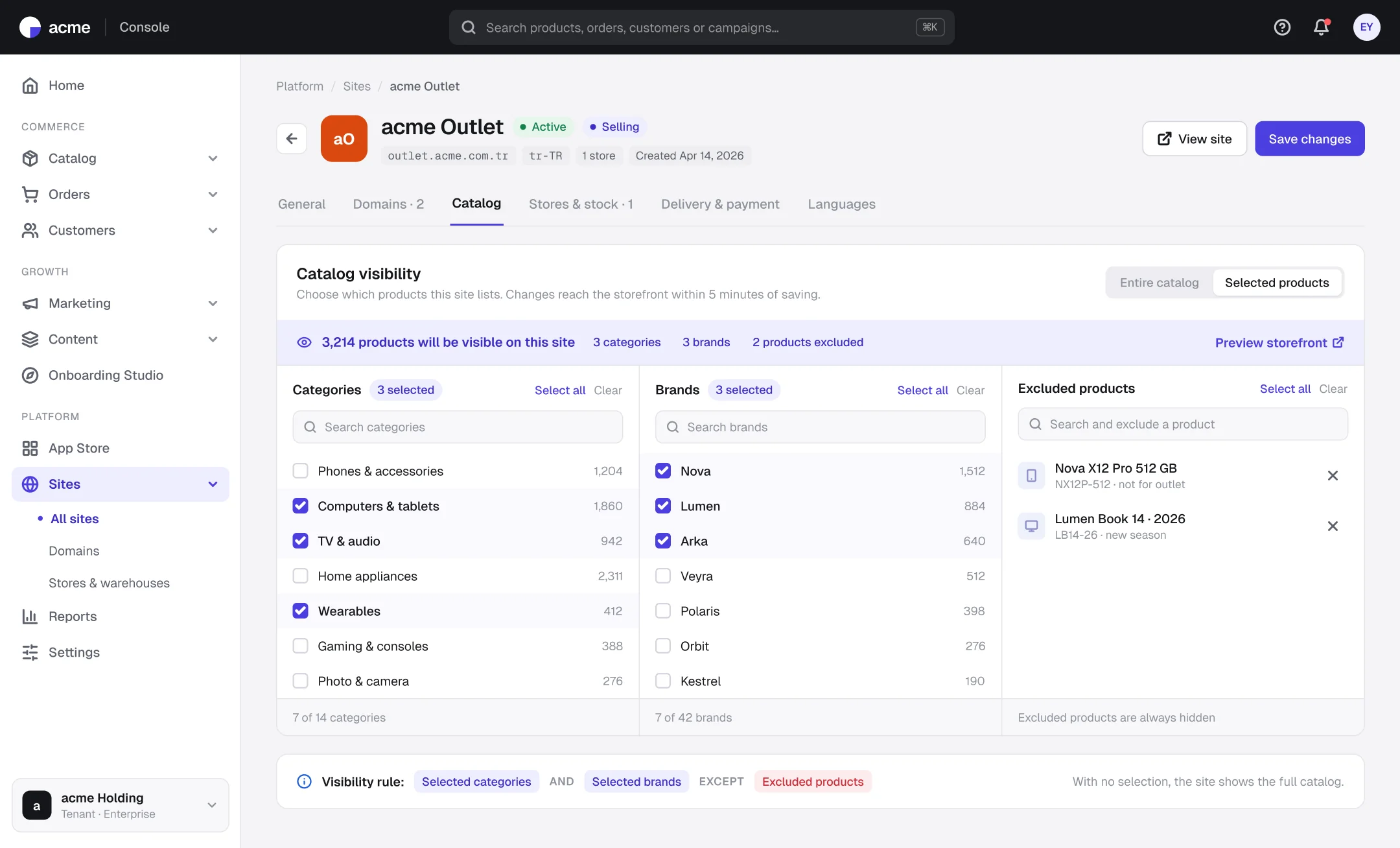Switch visibility to Entire catalog
The image size is (1400, 848).
click(x=1159, y=283)
